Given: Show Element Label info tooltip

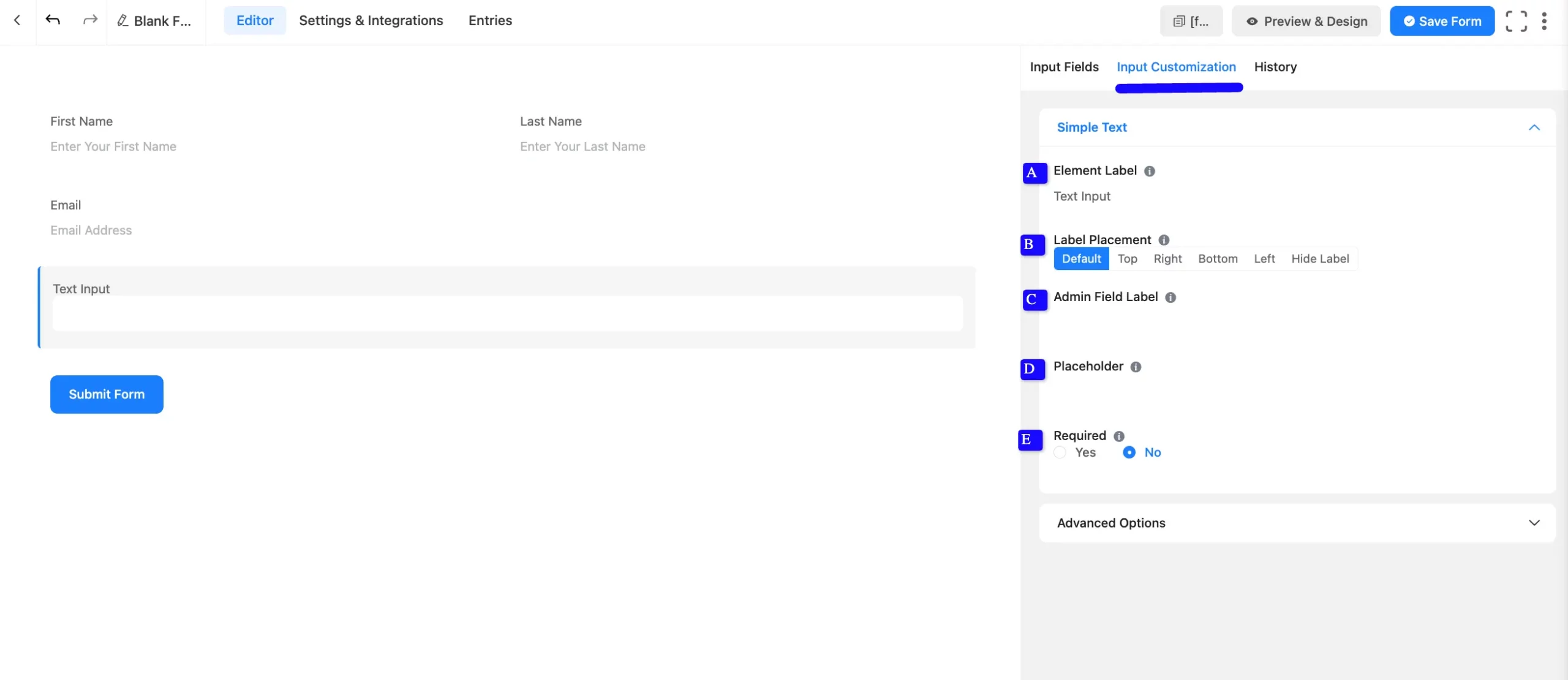Looking at the screenshot, I should point(1150,171).
